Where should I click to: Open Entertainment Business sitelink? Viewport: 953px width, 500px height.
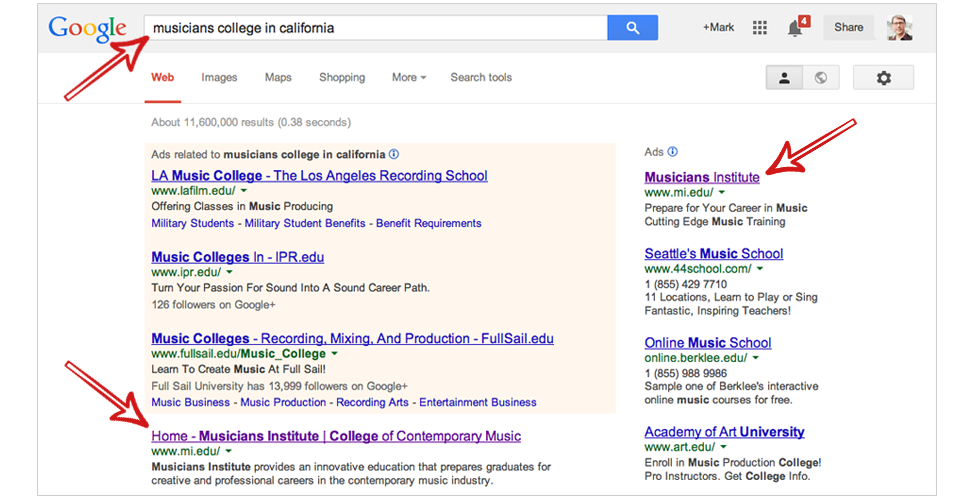[478, 402]
